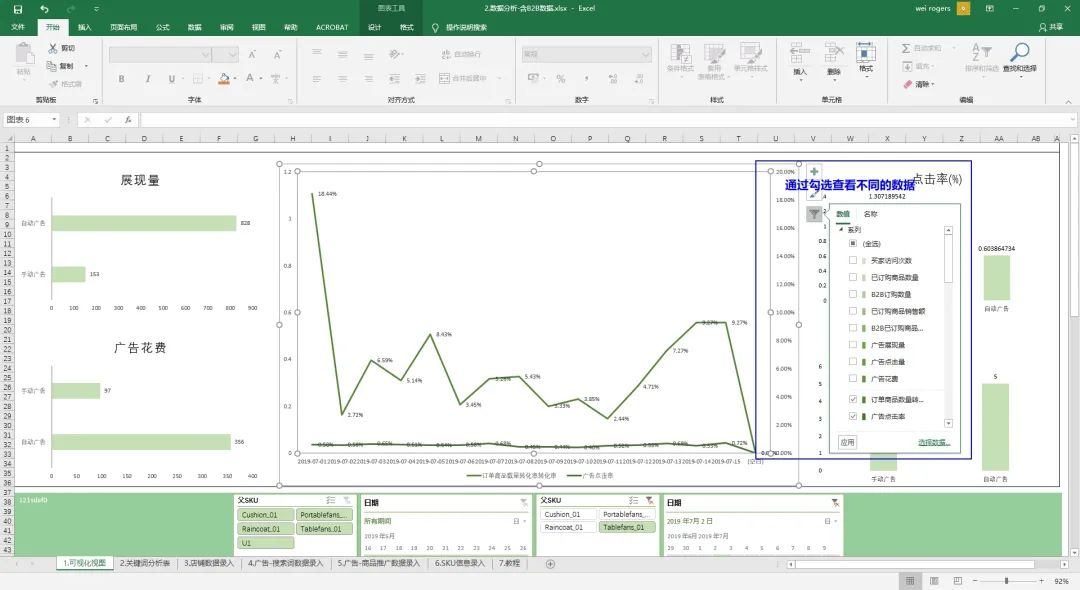This screenshot has width=1080, height=590.
Task: Open the 2.关键词分析表 sheet tab
Action: point(145,563)
